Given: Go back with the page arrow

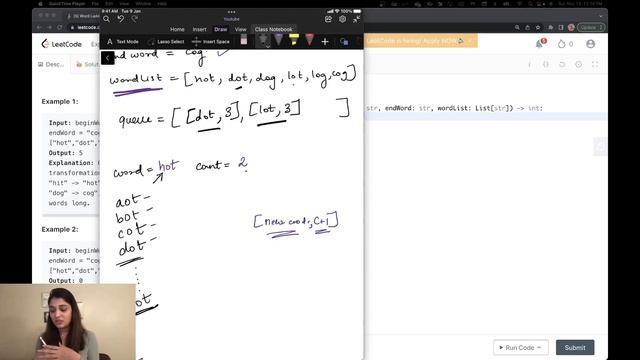Looking at the screenshot, I should pos(107,58).
